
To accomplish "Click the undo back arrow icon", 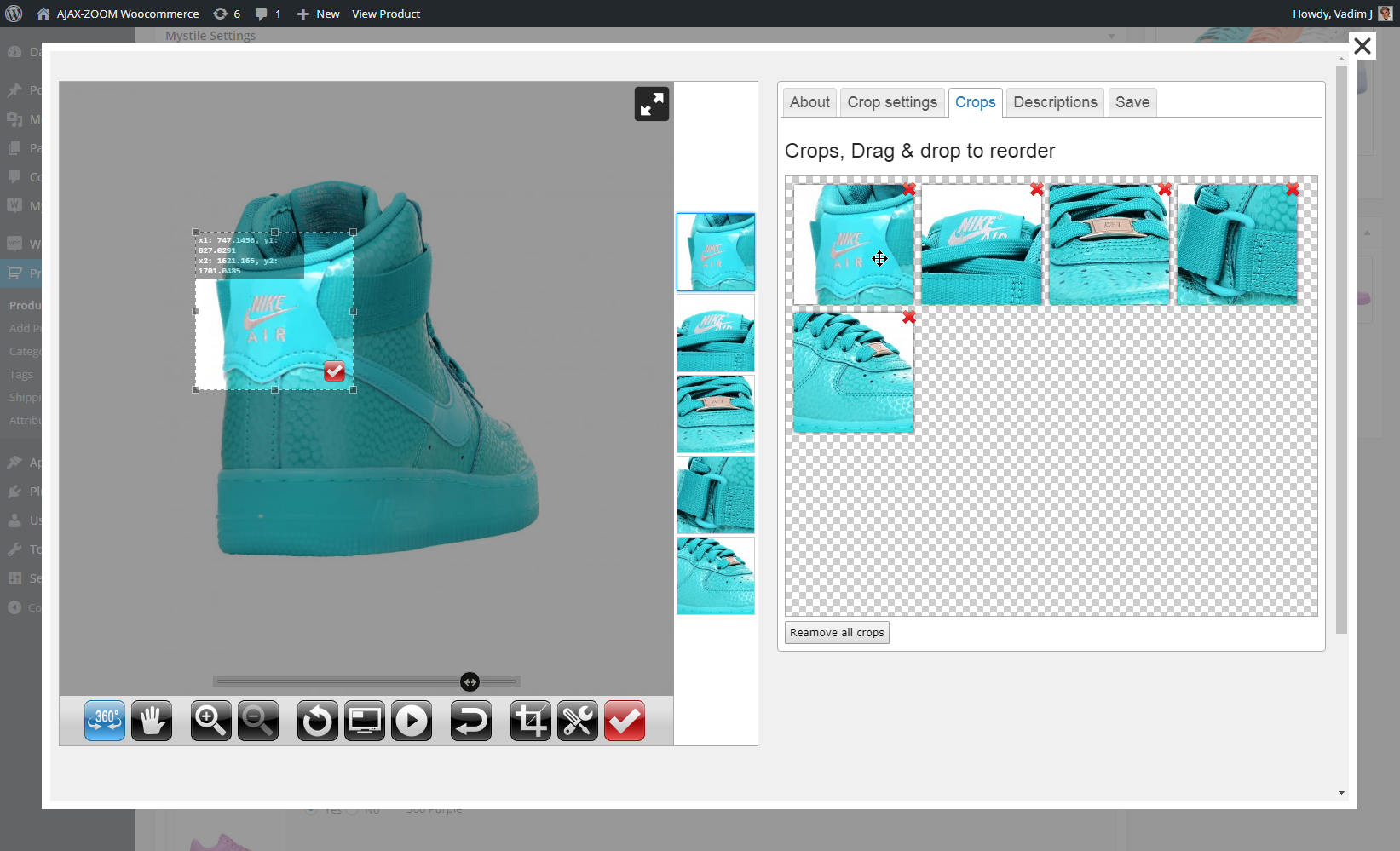I will 471,721.
